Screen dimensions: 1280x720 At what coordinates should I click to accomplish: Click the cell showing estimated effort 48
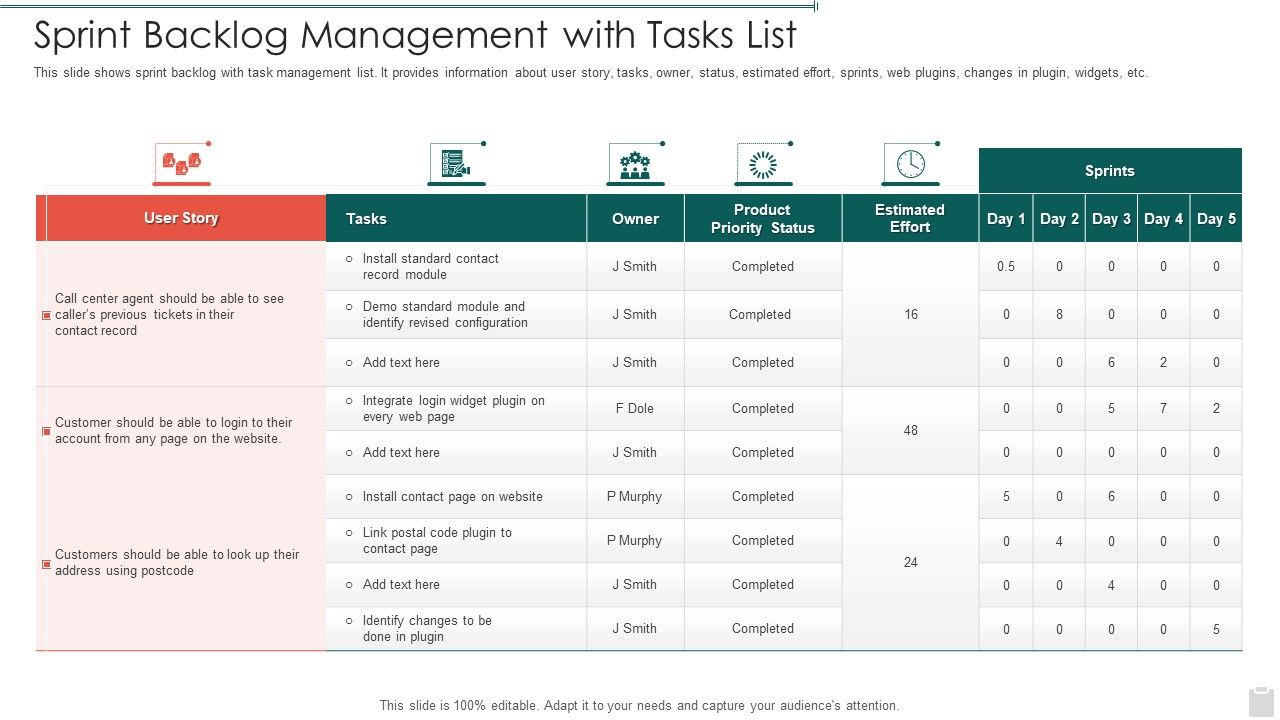[910, 430]
